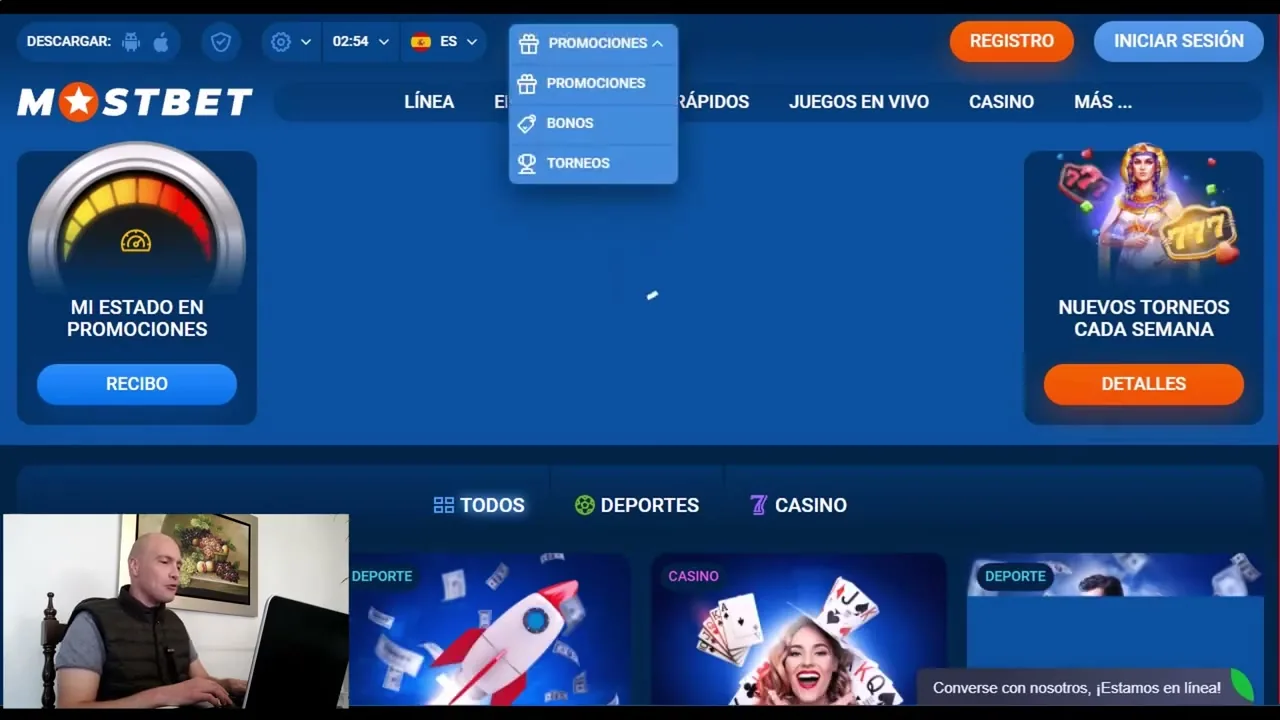Click the shield security icon
Image resolution: width=1280 pixels, height=720 pixels.
[221, 42]
